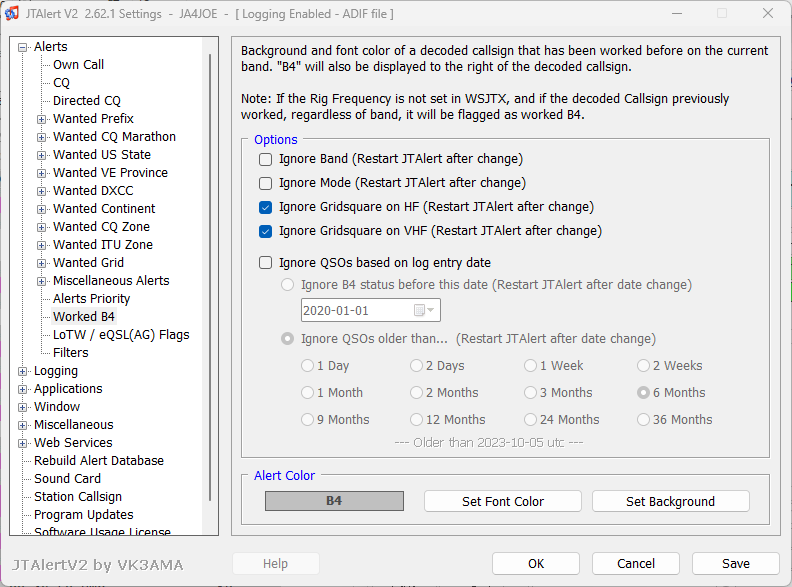Click the gray B4 color preview swatch
This screenshot has width=792, height=587.
click(x=334, y=501)
